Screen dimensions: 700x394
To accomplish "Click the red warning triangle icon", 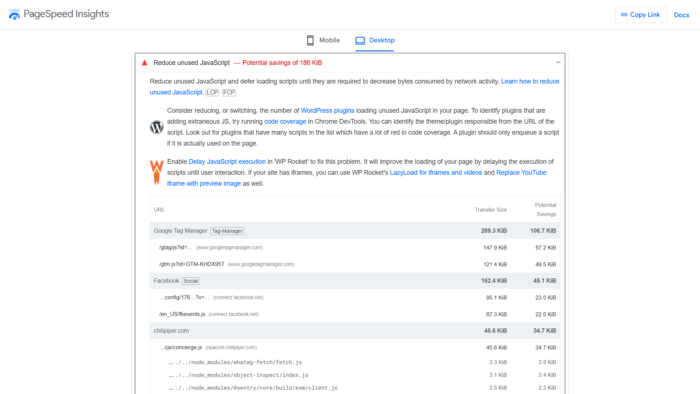I will tap(144, 63).
